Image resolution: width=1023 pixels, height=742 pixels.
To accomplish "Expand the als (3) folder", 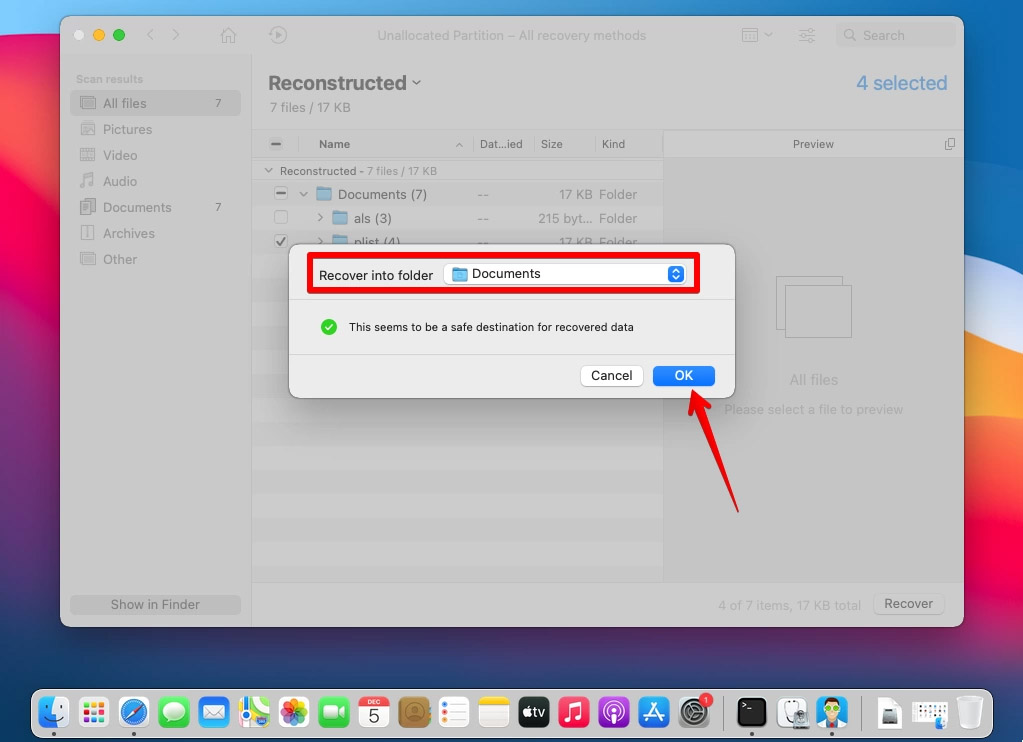I will [320, 217].
